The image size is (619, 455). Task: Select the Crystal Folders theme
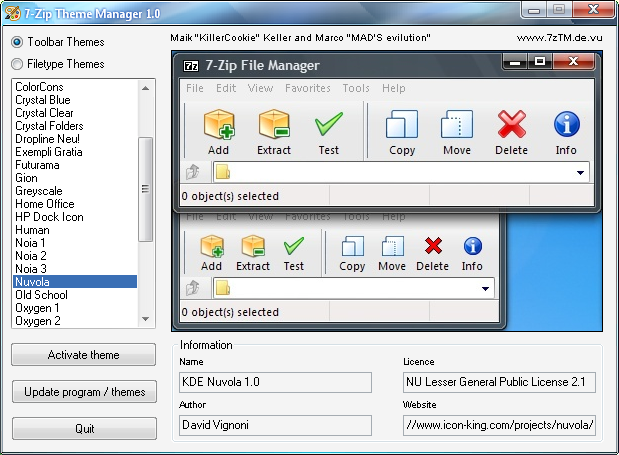tap(75, 126)
